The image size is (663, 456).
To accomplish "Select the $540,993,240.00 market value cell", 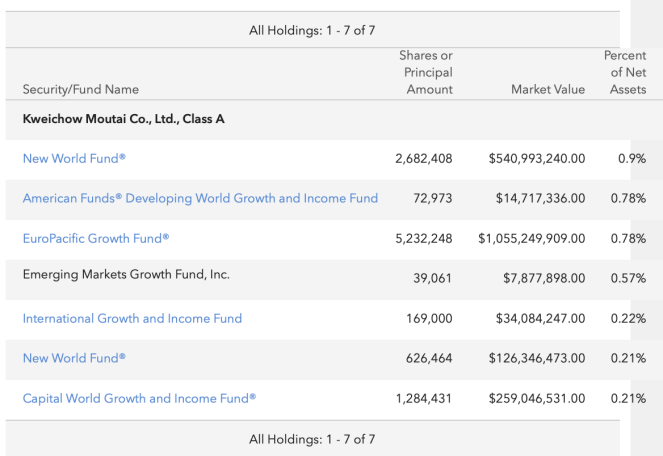I will [x=537, y=158].
